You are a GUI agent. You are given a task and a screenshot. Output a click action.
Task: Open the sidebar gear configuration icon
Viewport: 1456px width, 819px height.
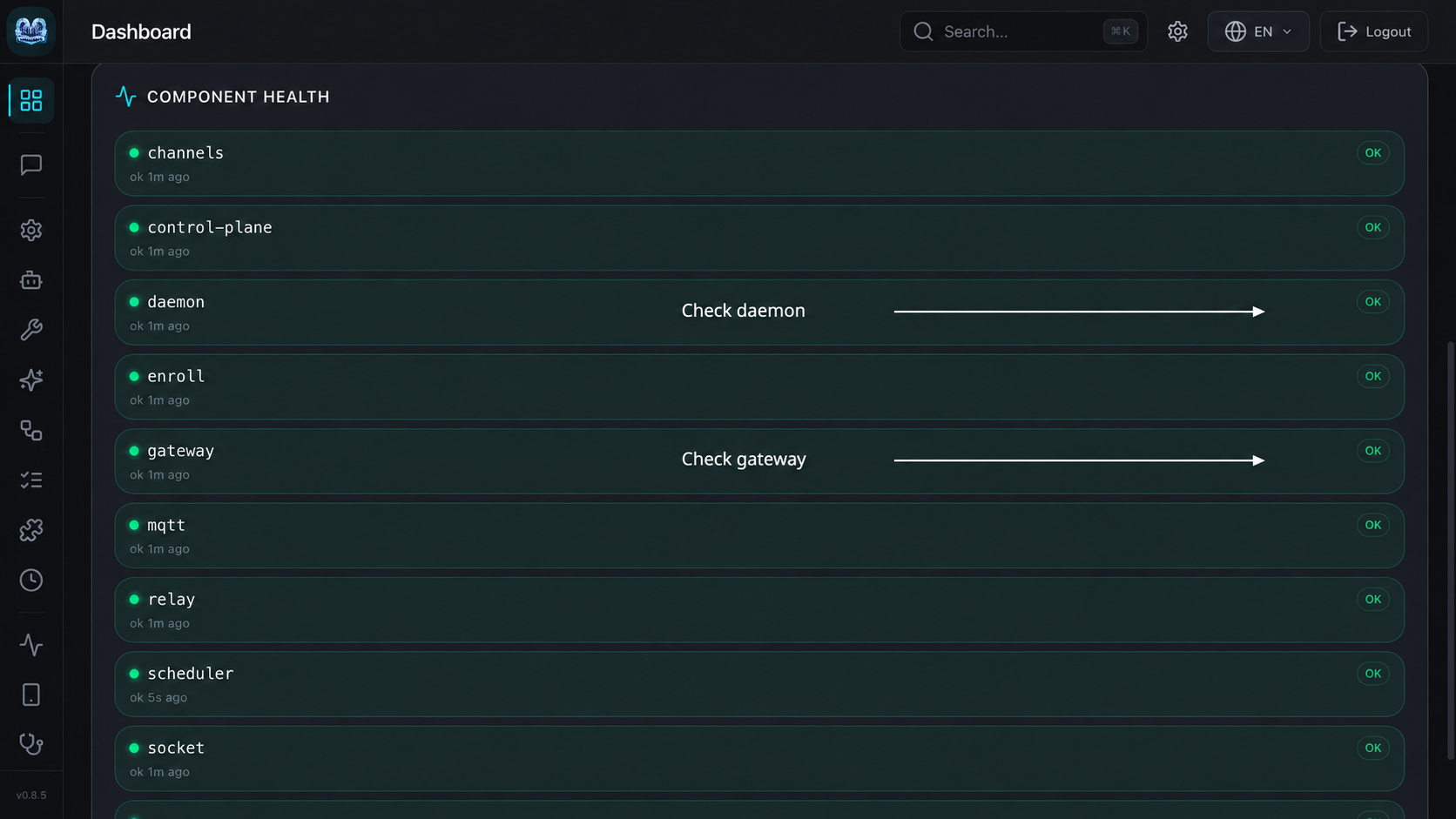point(31,230)
